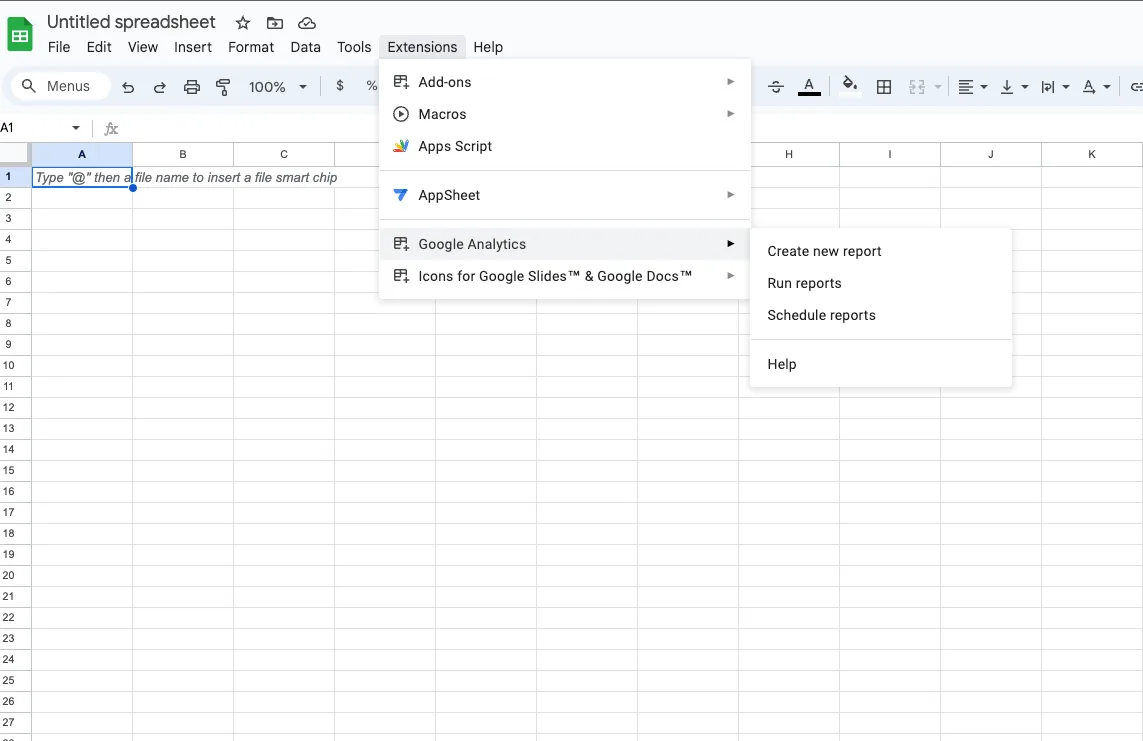
Task: Expand text wrapping dropdown arrow
Action: pos(1066,87)
